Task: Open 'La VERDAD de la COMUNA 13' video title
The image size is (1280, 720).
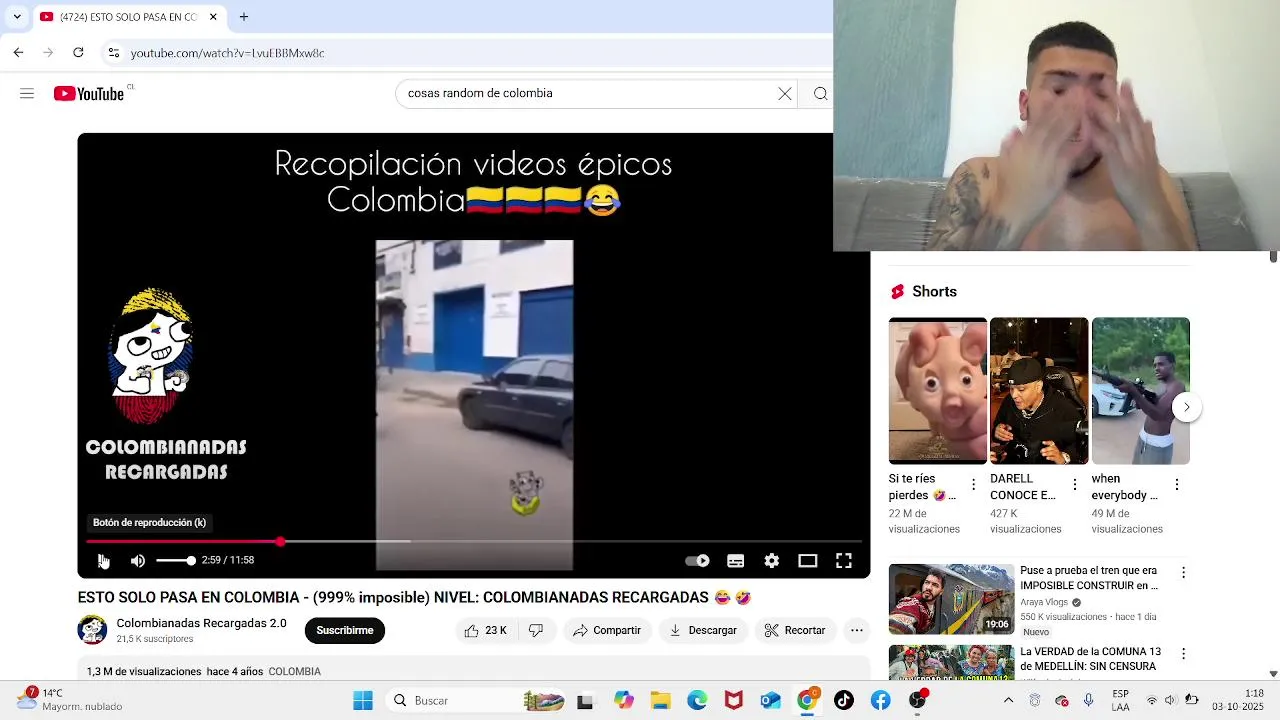Action: 1090,659
